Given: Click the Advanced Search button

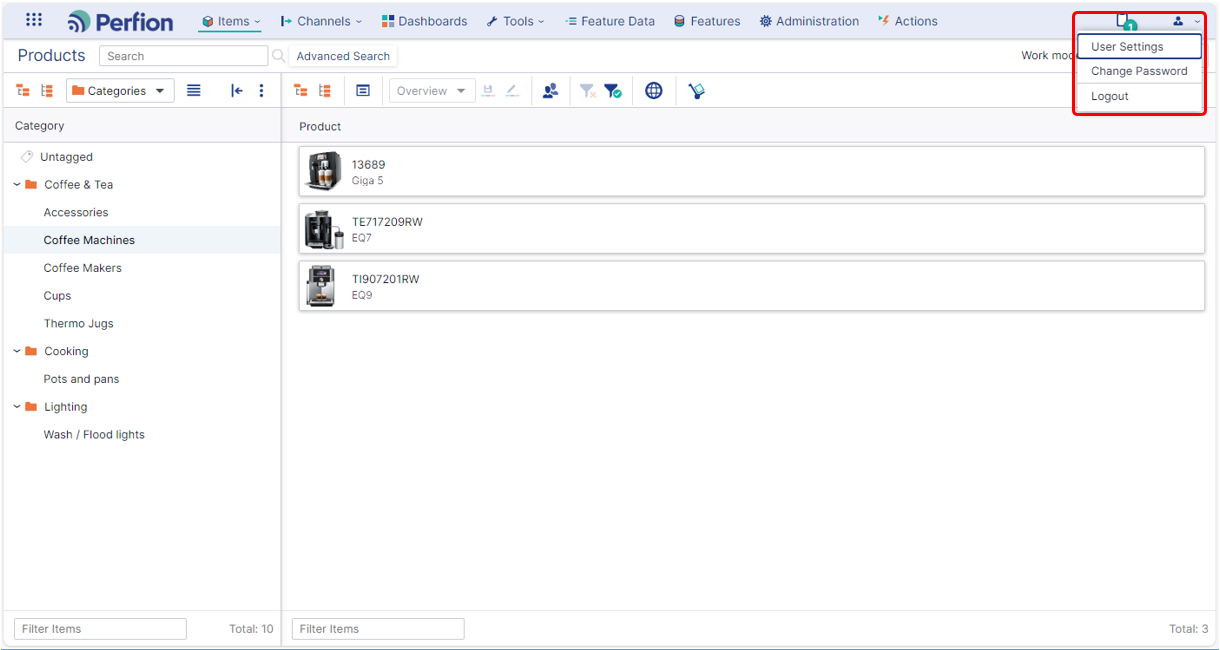Looking at the screenshot, I should pos(343,56).
